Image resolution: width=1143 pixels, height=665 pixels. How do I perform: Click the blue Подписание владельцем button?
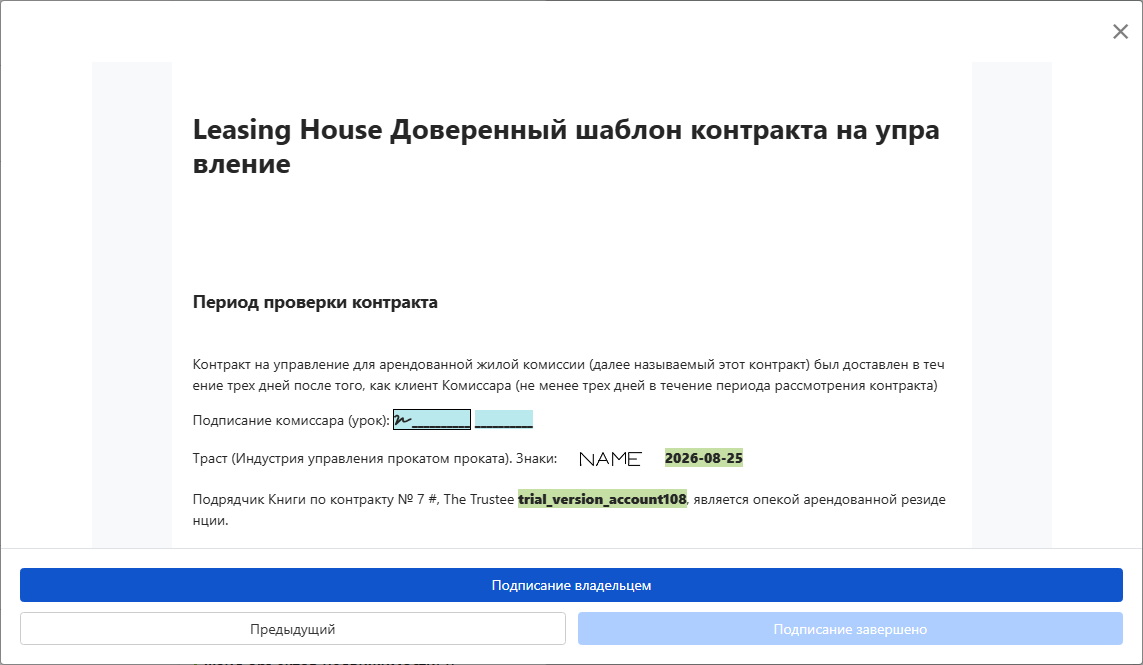coord(571,585)
